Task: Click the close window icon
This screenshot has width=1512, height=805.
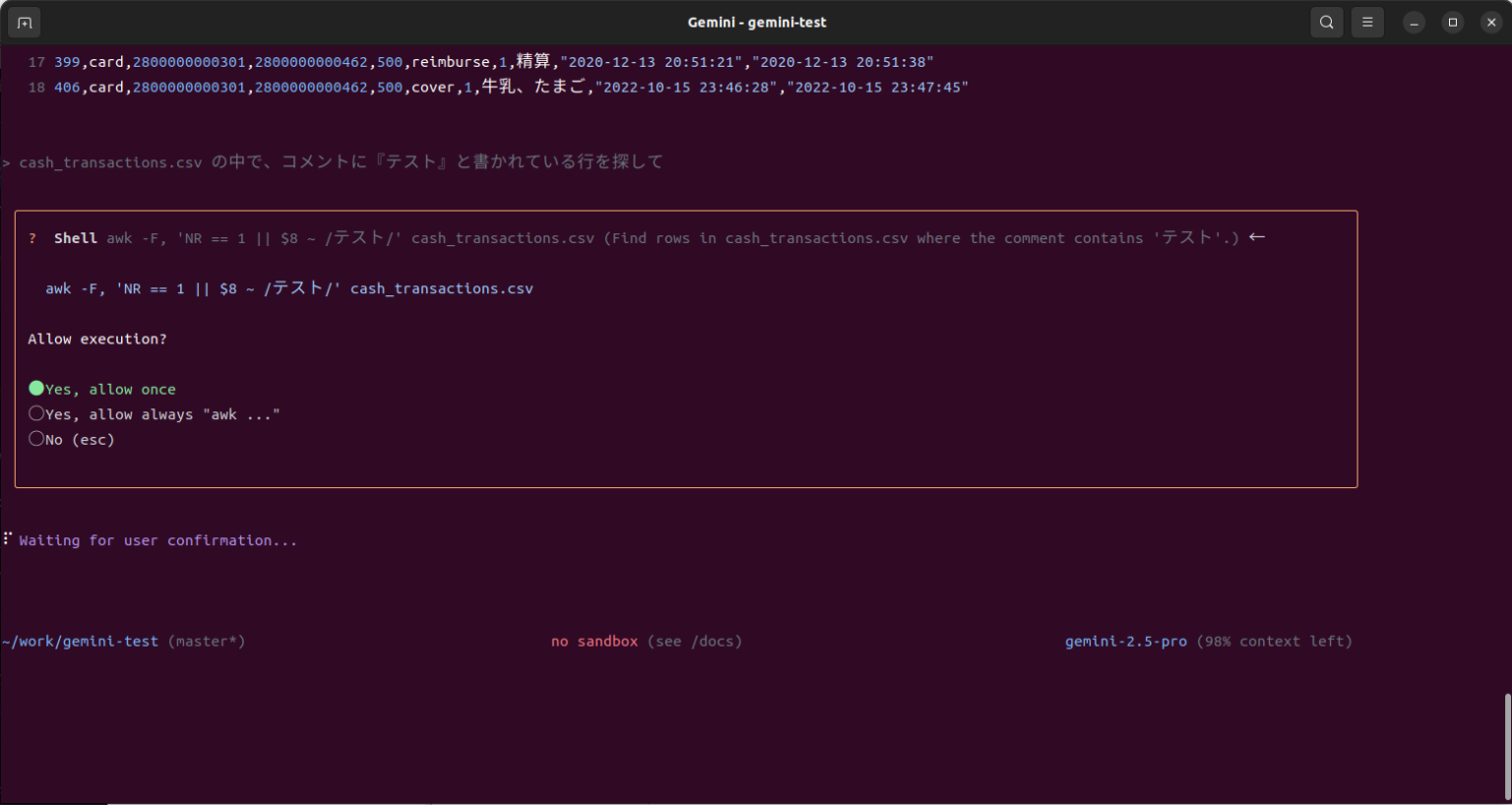Action: (1490, 22)
